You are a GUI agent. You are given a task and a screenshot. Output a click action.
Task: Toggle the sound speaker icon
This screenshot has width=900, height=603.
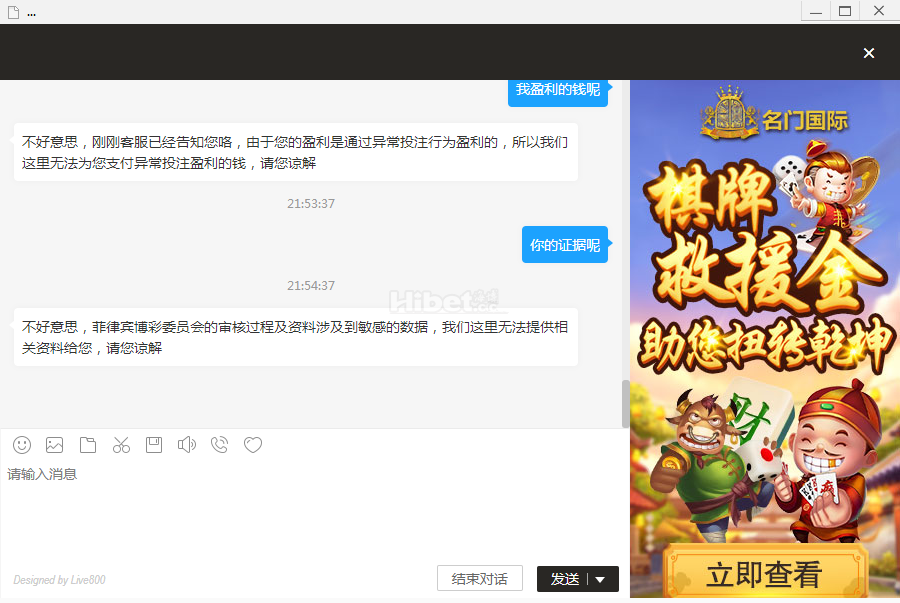click(187, 445)
